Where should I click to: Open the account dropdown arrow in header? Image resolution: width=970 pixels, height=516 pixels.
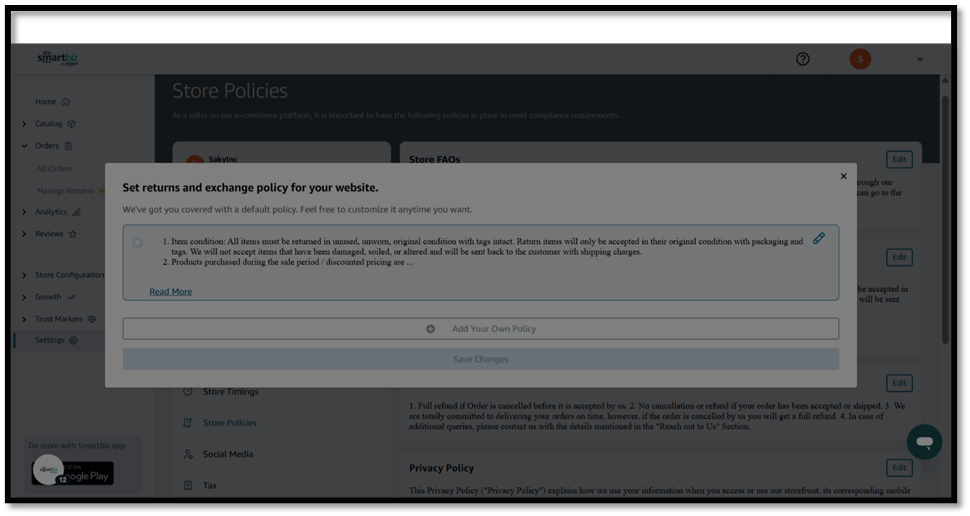920,59
